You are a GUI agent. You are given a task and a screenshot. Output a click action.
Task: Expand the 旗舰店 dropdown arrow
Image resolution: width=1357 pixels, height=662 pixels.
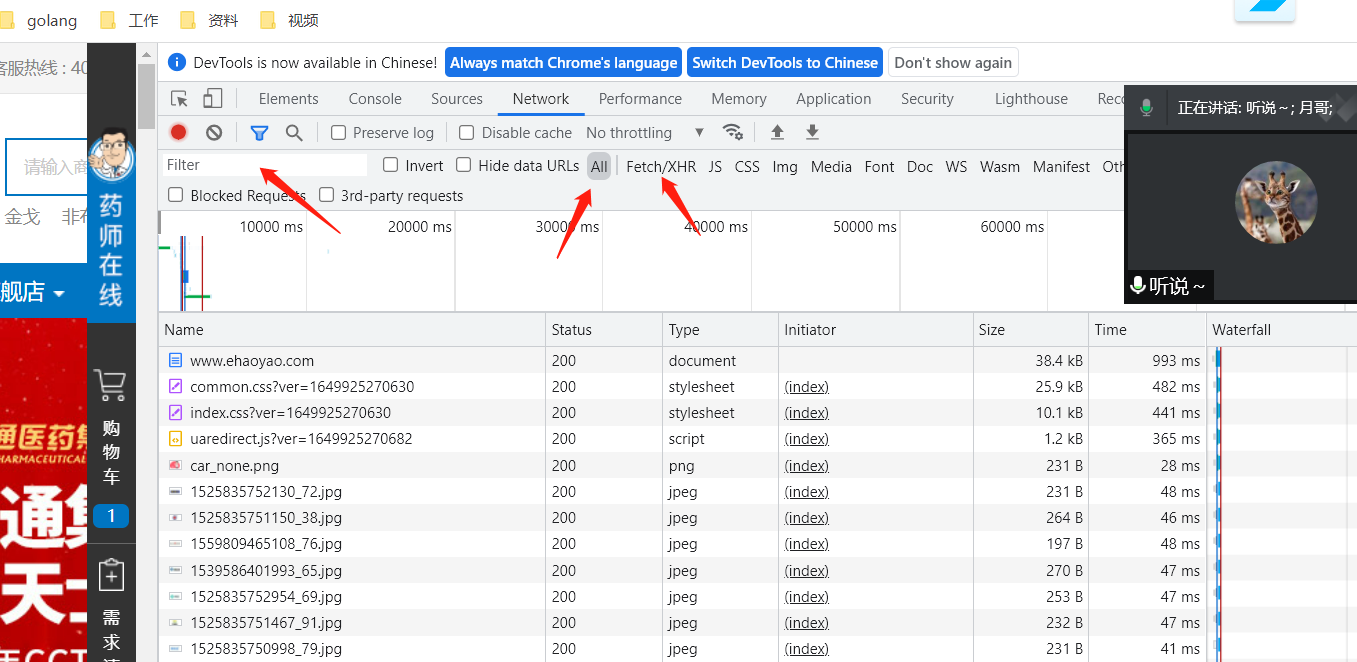[x=59, y=293]
